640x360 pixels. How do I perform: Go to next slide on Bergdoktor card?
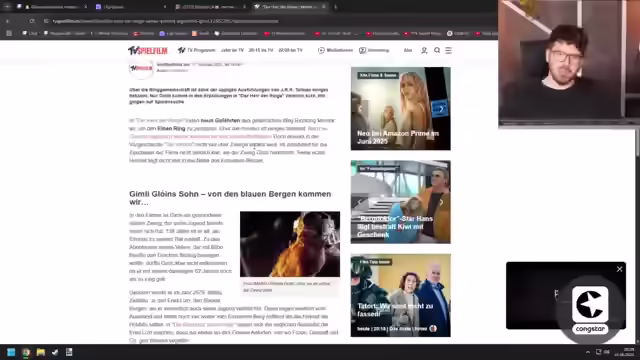pyautogui.click(x=441, y=202)
